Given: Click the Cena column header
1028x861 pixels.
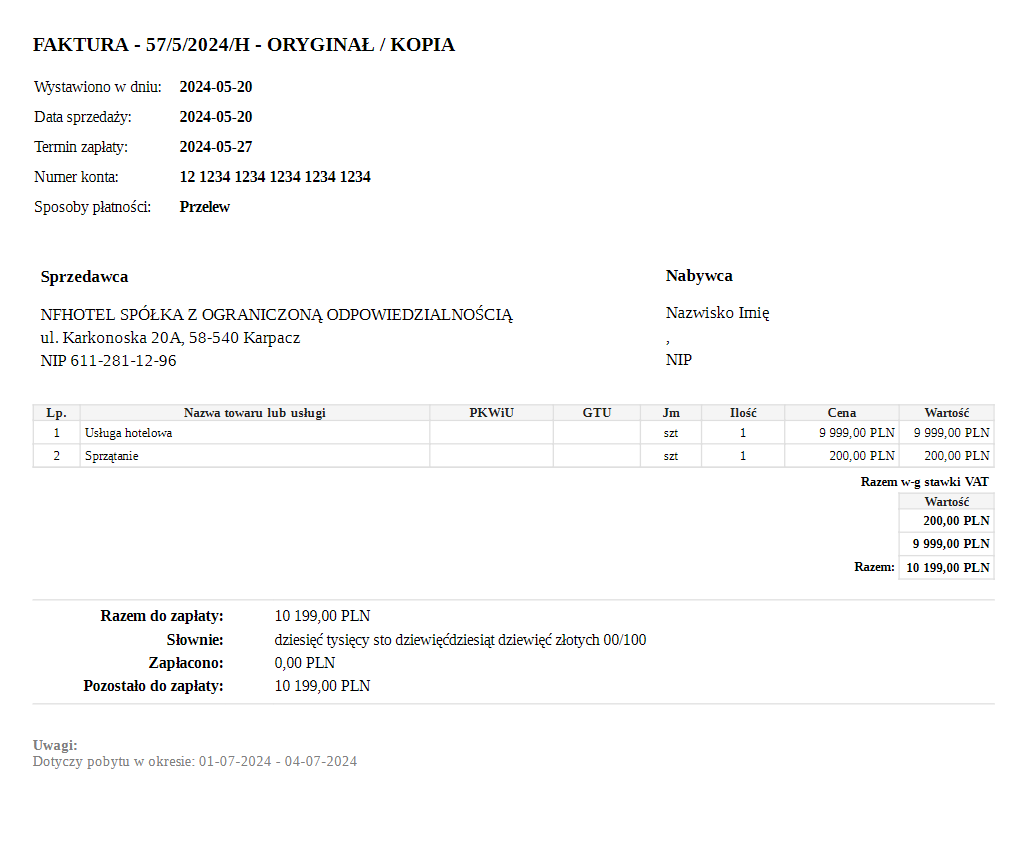Looking at the screenshot, I should pos(842,412).
